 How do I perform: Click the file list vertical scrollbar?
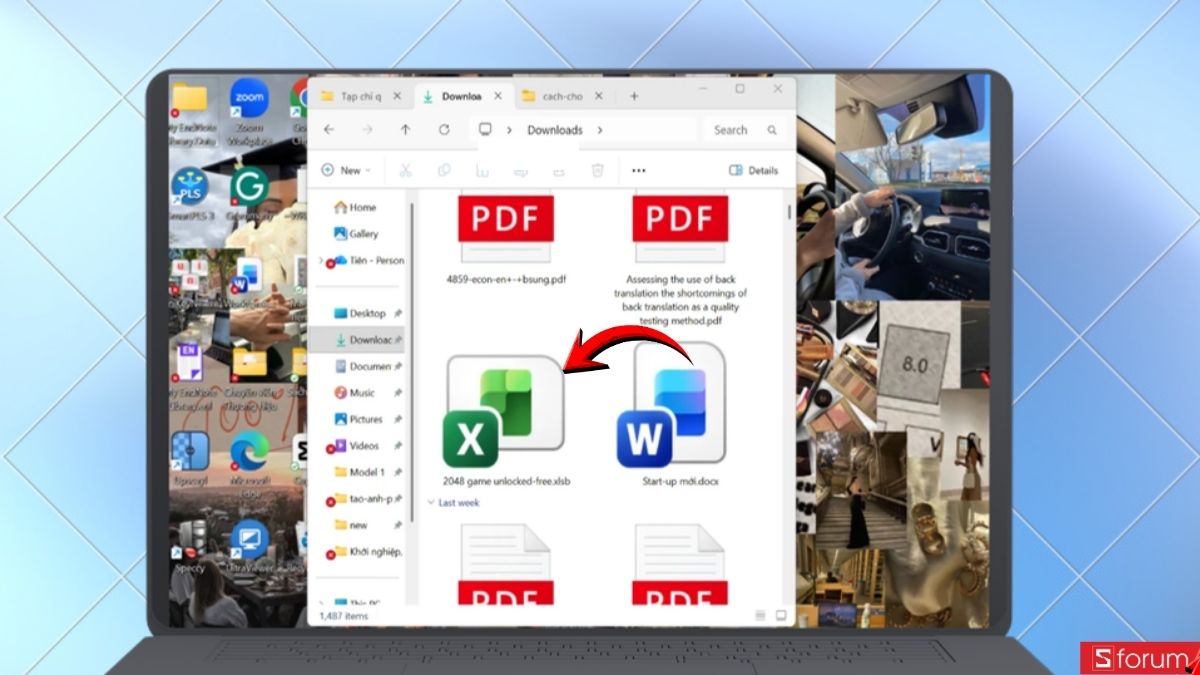pyautogui.click(x=789, y=213)
